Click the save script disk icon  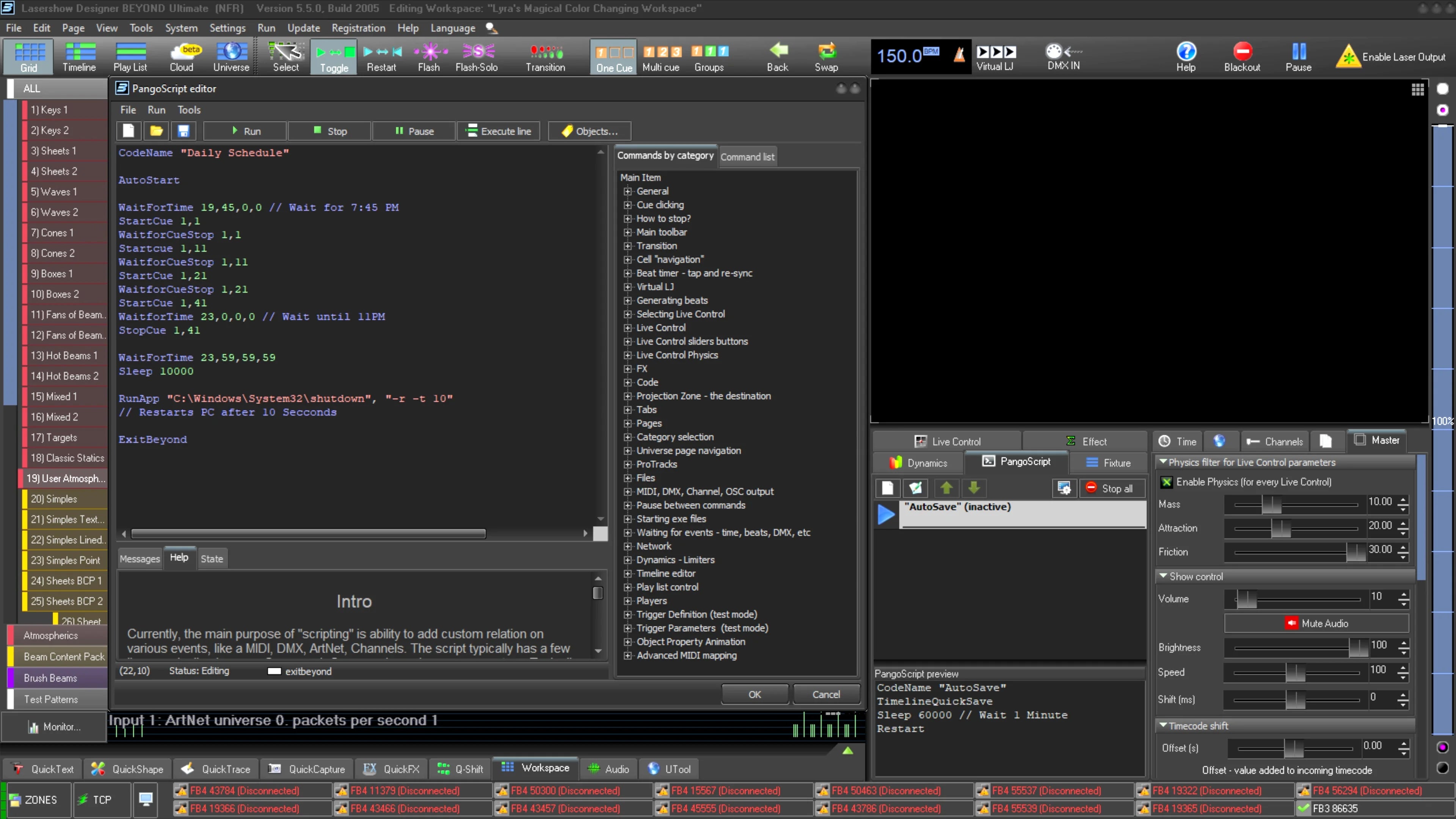tap(183, 131)
